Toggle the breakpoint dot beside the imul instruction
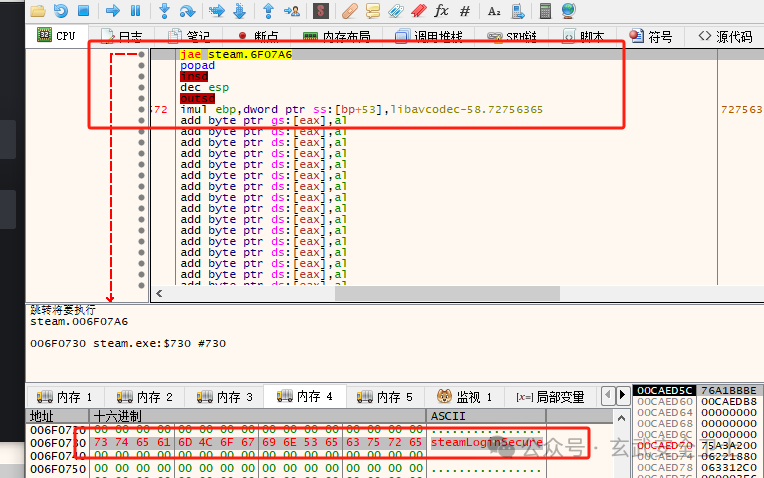Viewport: 764px width, 478px height. click(141, 109)
